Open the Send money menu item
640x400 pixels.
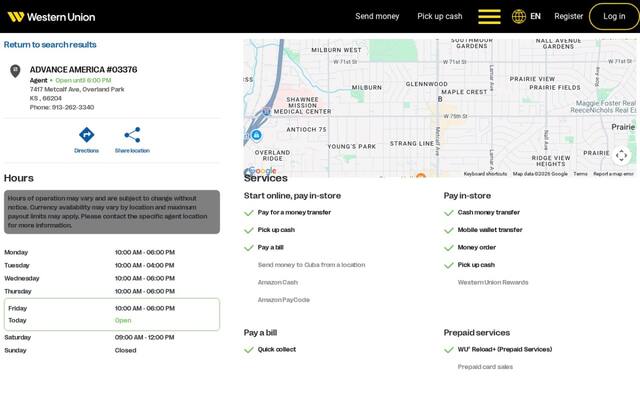[377, 16]
